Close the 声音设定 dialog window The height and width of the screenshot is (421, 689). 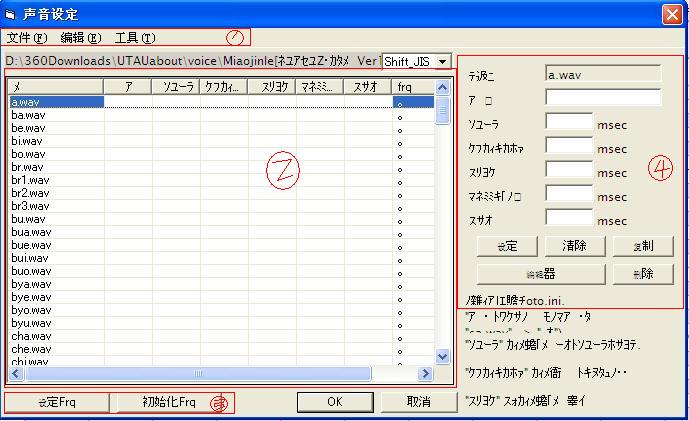672,15
